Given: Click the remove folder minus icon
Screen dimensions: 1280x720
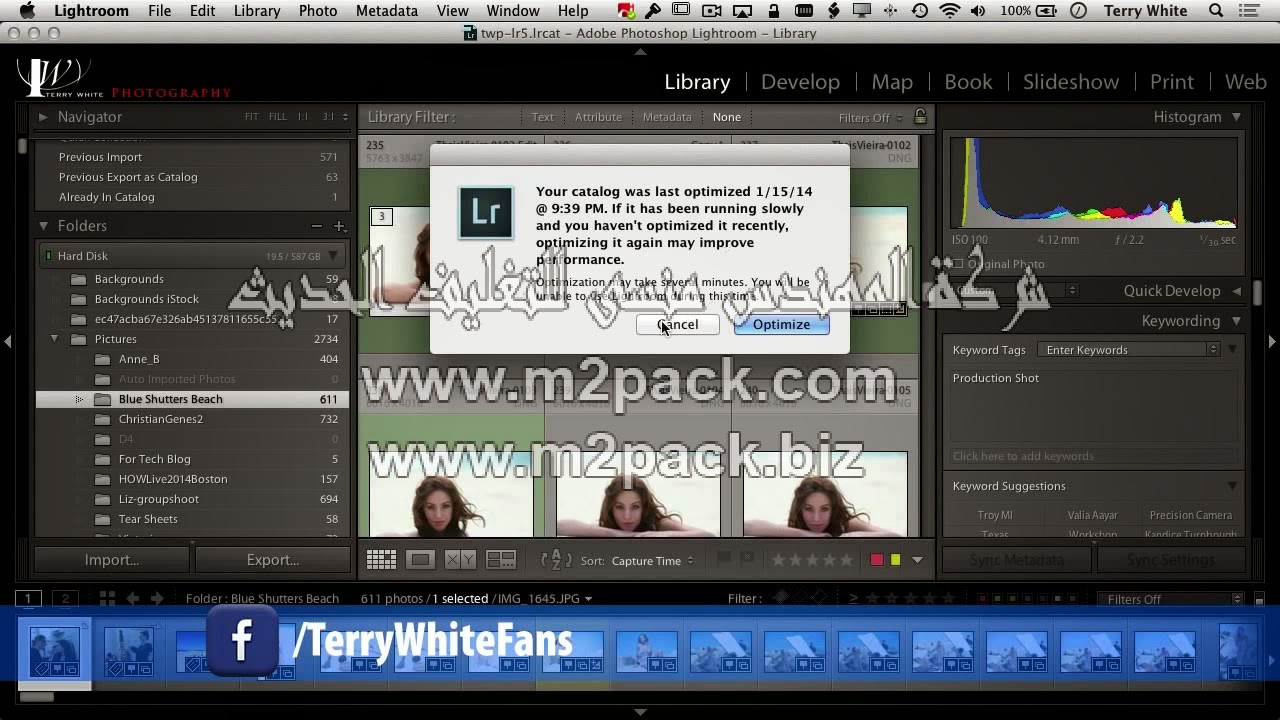Looking at the screenshot, I should point(316,226).
